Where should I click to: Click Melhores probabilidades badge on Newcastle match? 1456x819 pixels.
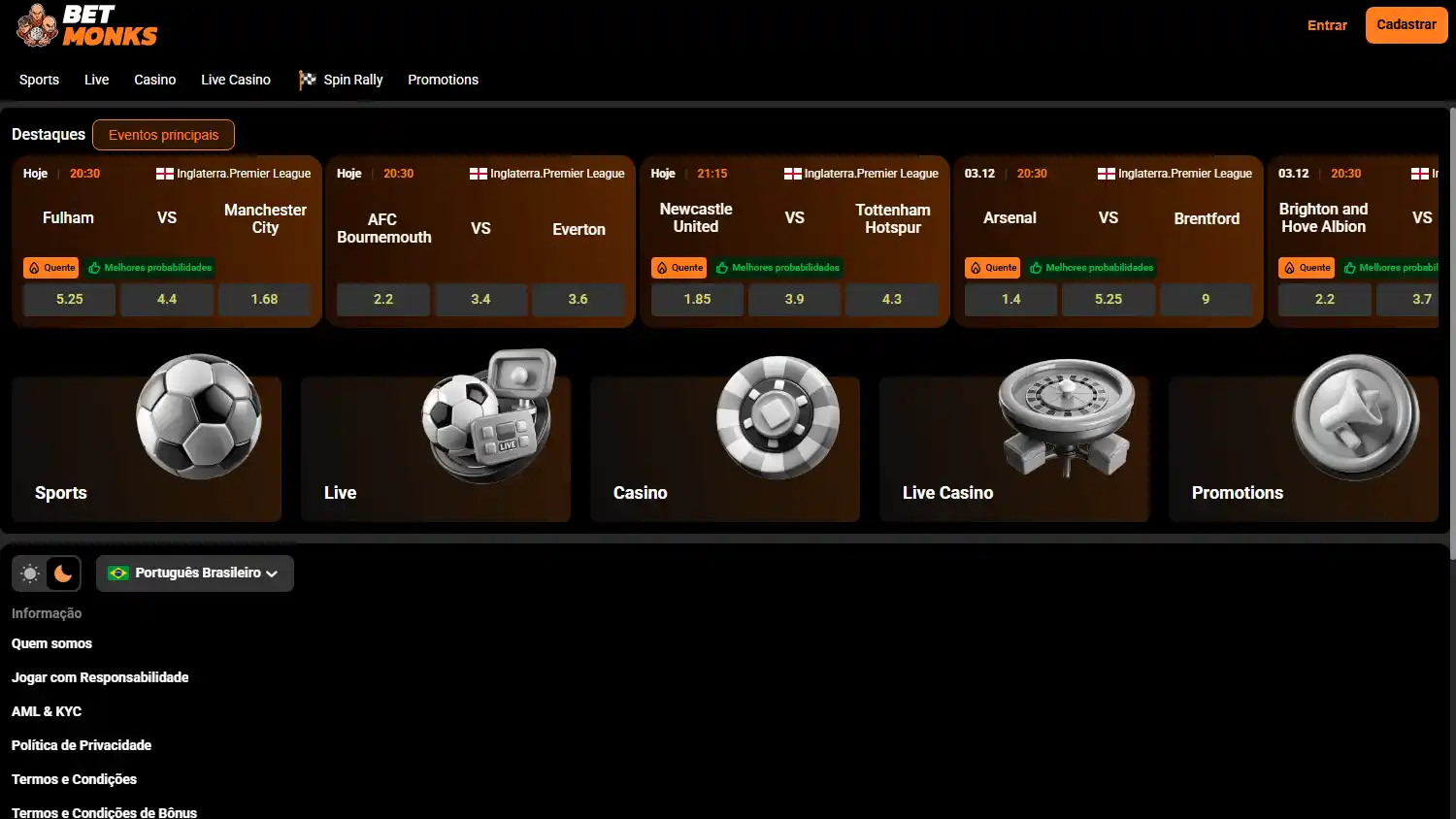778,268
